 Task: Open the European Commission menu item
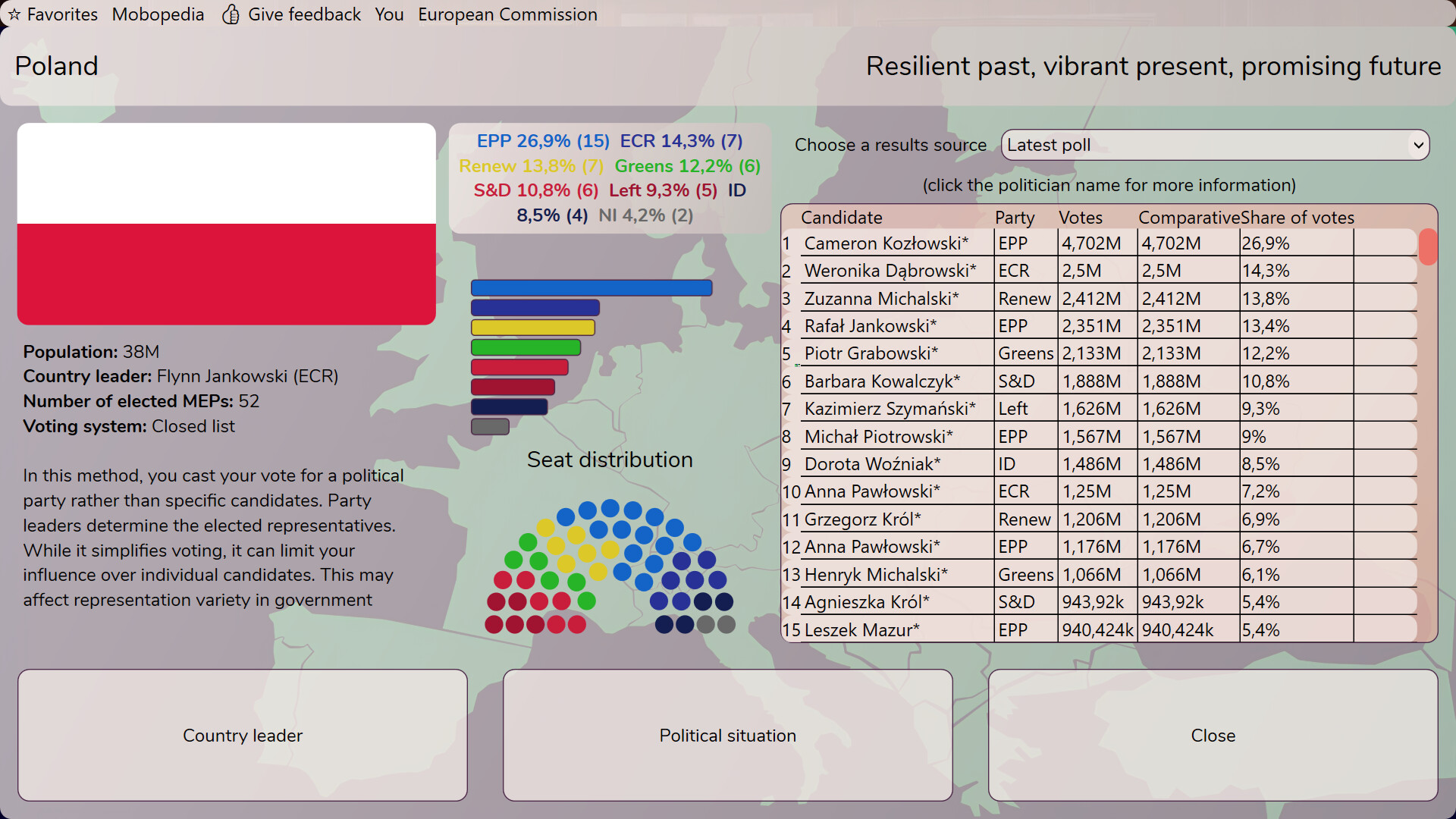click(x=507, y=14)
